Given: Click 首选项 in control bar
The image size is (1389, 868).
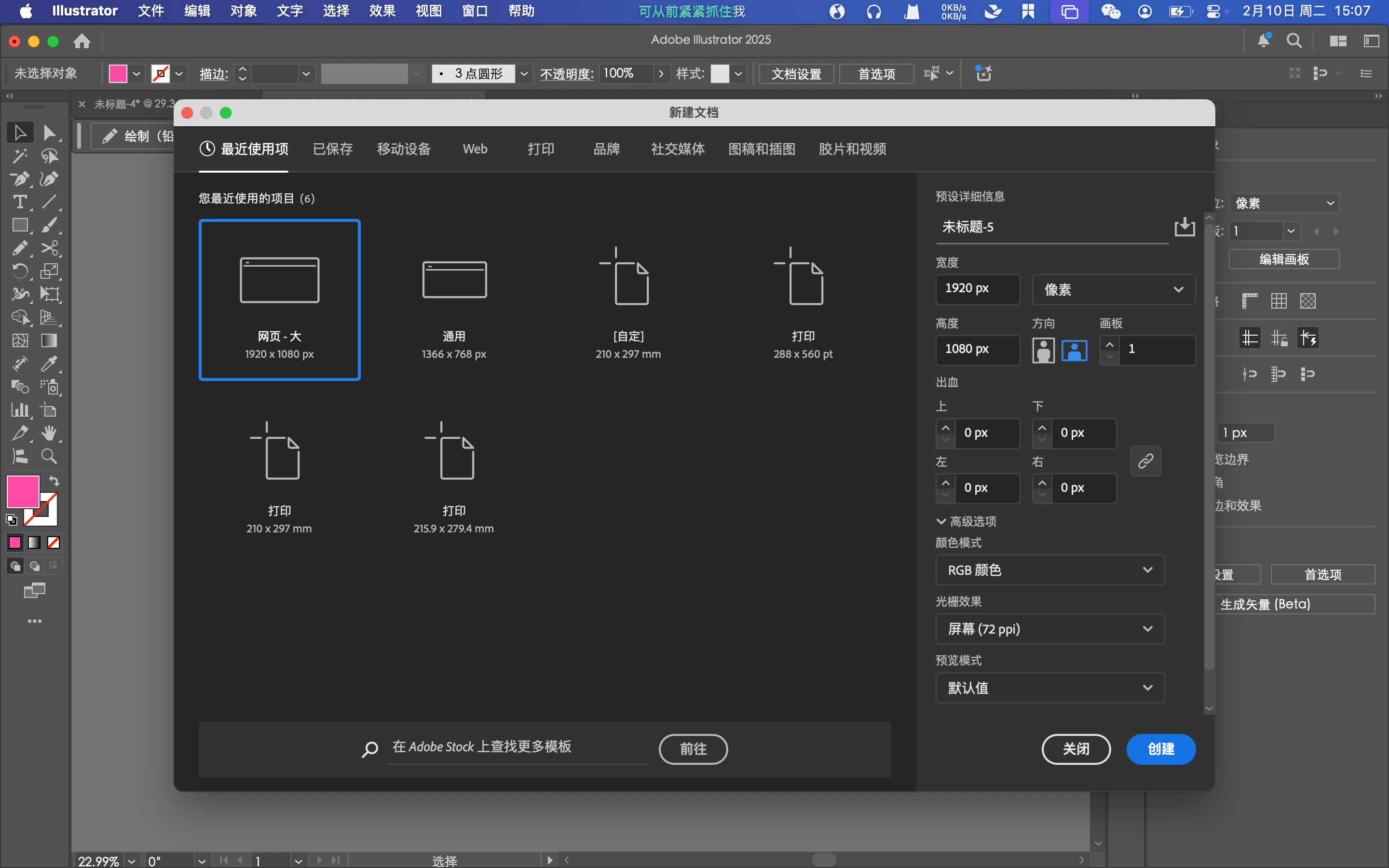Looking at the screenshot, I should 876,73.
